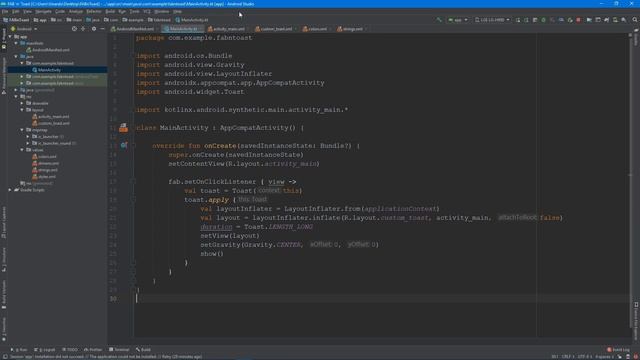Click the Attach Debugger to process icon

pyautogui.click(x=570, y=20)
